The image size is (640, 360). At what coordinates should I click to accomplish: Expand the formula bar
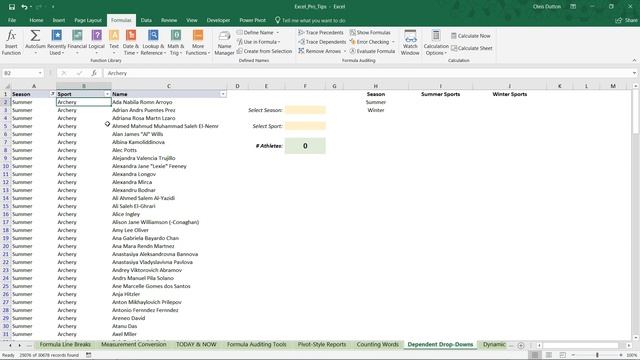pyautogui.click(x=634, y=73)
